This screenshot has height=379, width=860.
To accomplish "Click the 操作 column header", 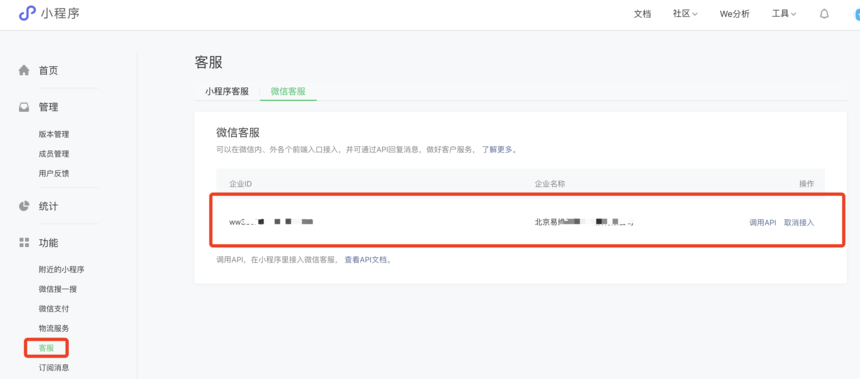I will (807, 184).
